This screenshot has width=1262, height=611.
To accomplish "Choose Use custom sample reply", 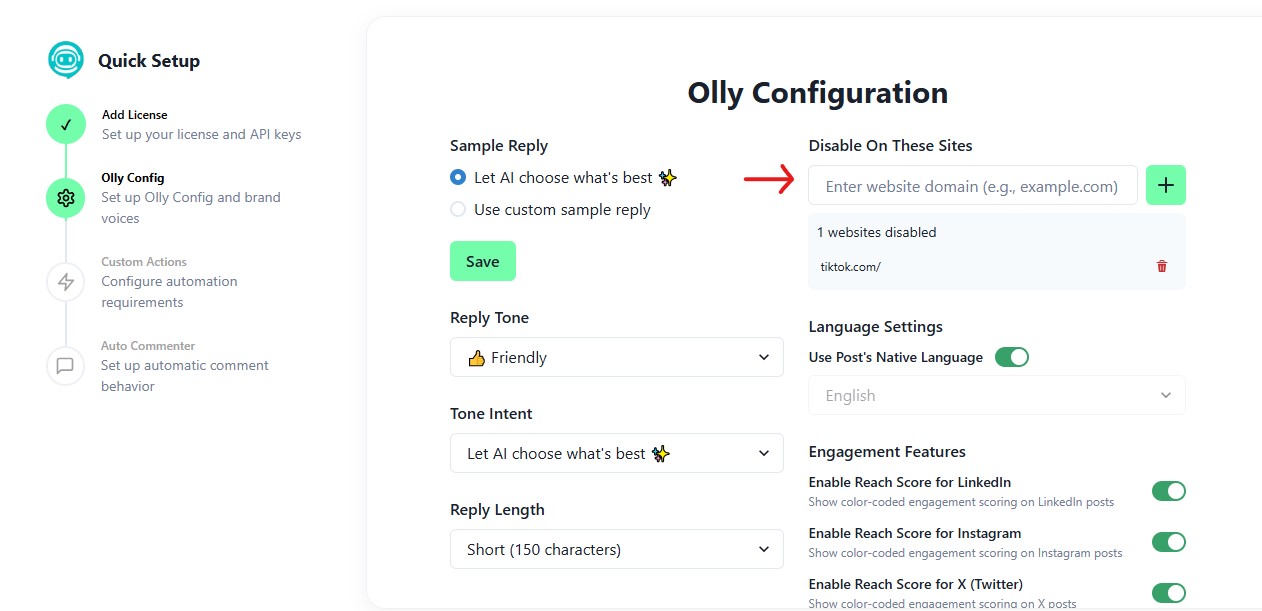I will coord(457,209).
